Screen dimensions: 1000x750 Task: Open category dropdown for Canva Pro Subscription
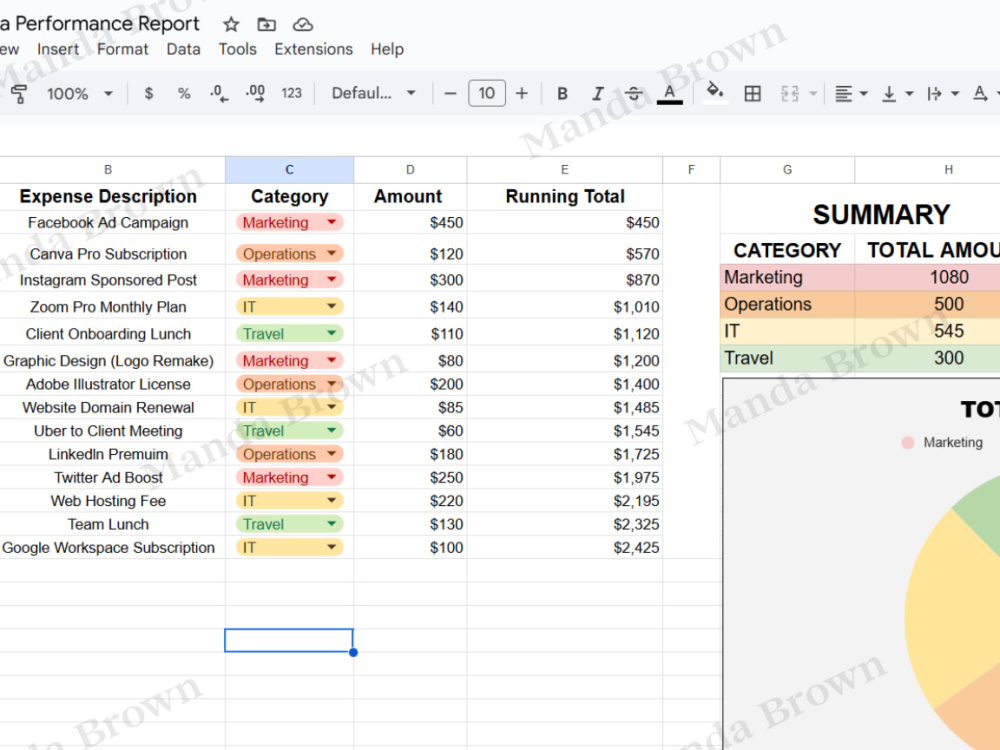(x=332, y=253)
